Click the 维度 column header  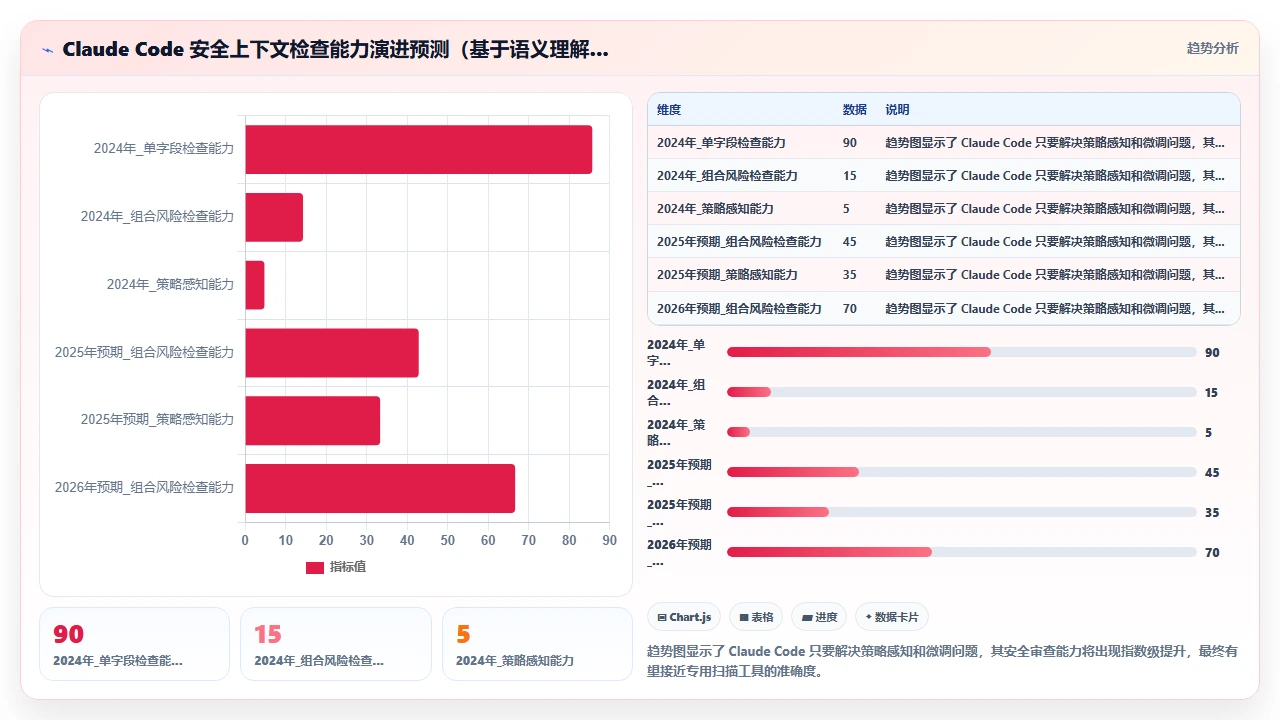(x=669, y=110)
